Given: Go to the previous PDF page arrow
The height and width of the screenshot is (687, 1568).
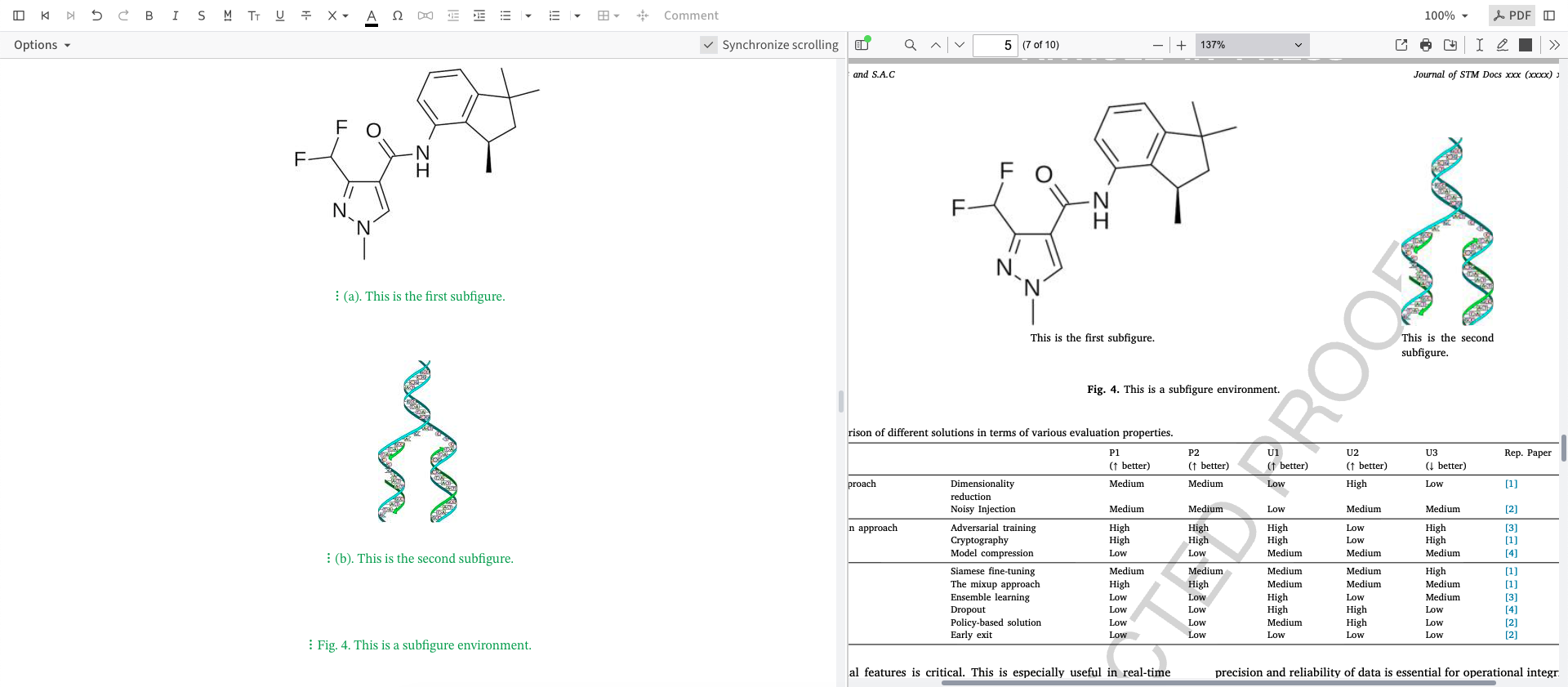Looking at the screenshot, I should tap(935, 45).
